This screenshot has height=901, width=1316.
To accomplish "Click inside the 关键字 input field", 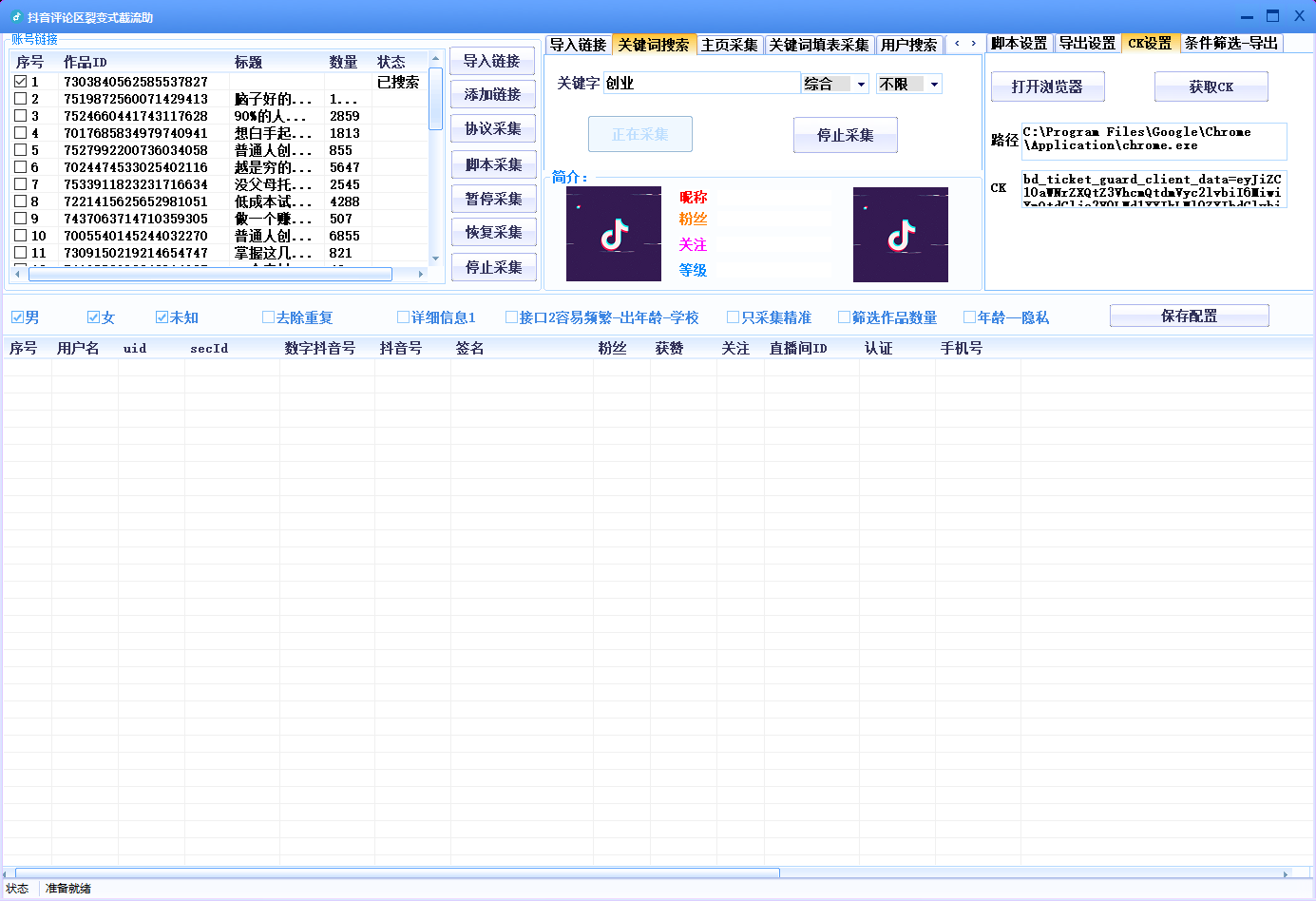I will pos(703,84).
